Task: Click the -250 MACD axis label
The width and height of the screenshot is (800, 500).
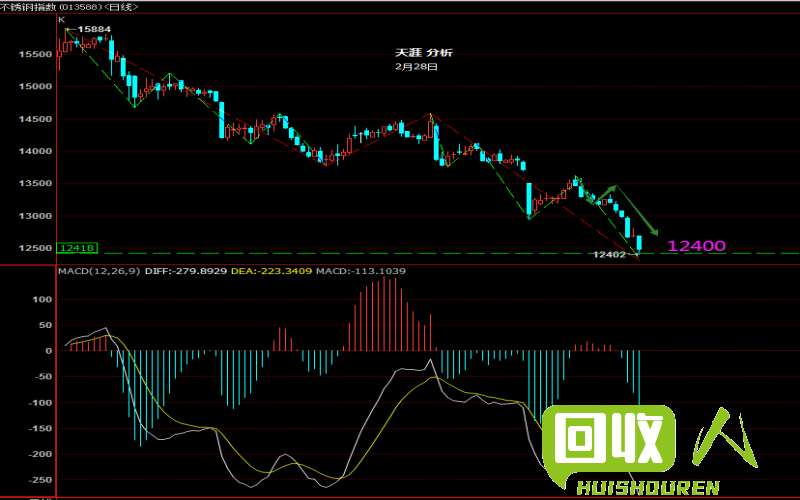Action: click(39, 480)
